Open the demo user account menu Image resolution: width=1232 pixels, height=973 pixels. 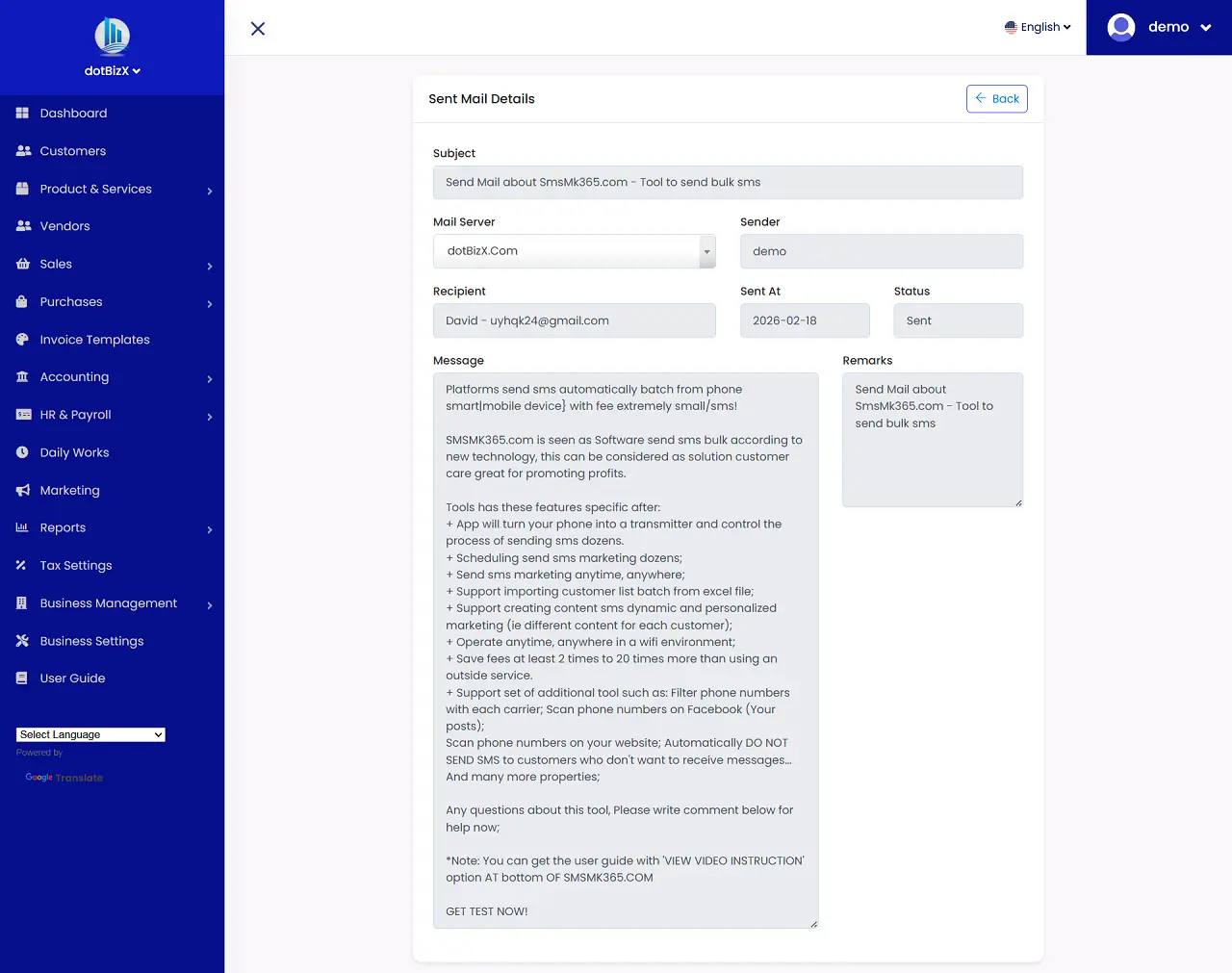[1161, 27]
